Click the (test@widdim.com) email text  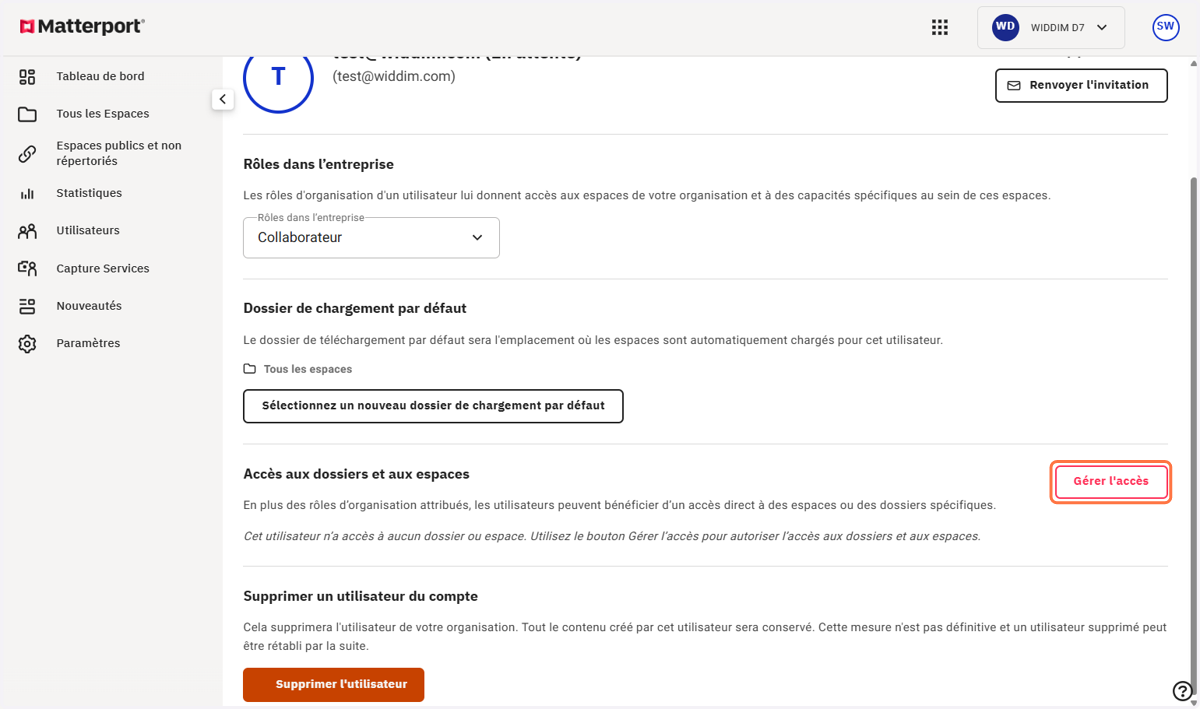click(x=394, y=76)
